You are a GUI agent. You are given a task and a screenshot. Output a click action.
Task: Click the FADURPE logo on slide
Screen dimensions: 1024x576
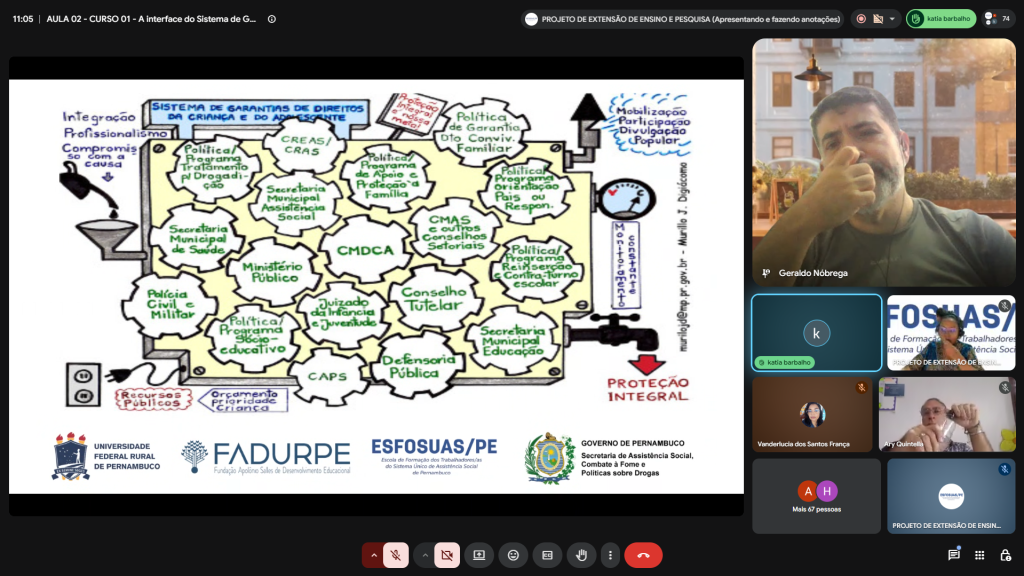coord(266,457)
